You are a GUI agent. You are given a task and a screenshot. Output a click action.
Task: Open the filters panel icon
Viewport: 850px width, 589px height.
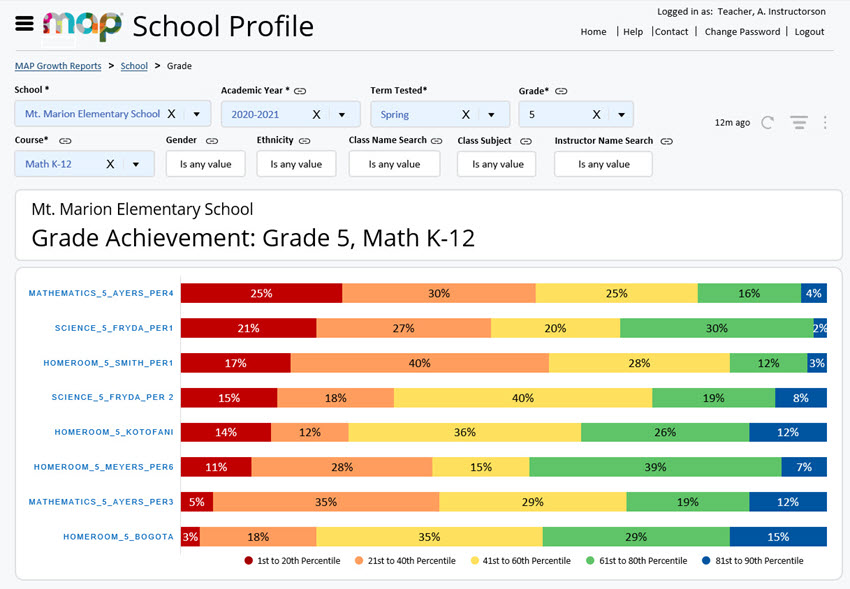[798, 122]
